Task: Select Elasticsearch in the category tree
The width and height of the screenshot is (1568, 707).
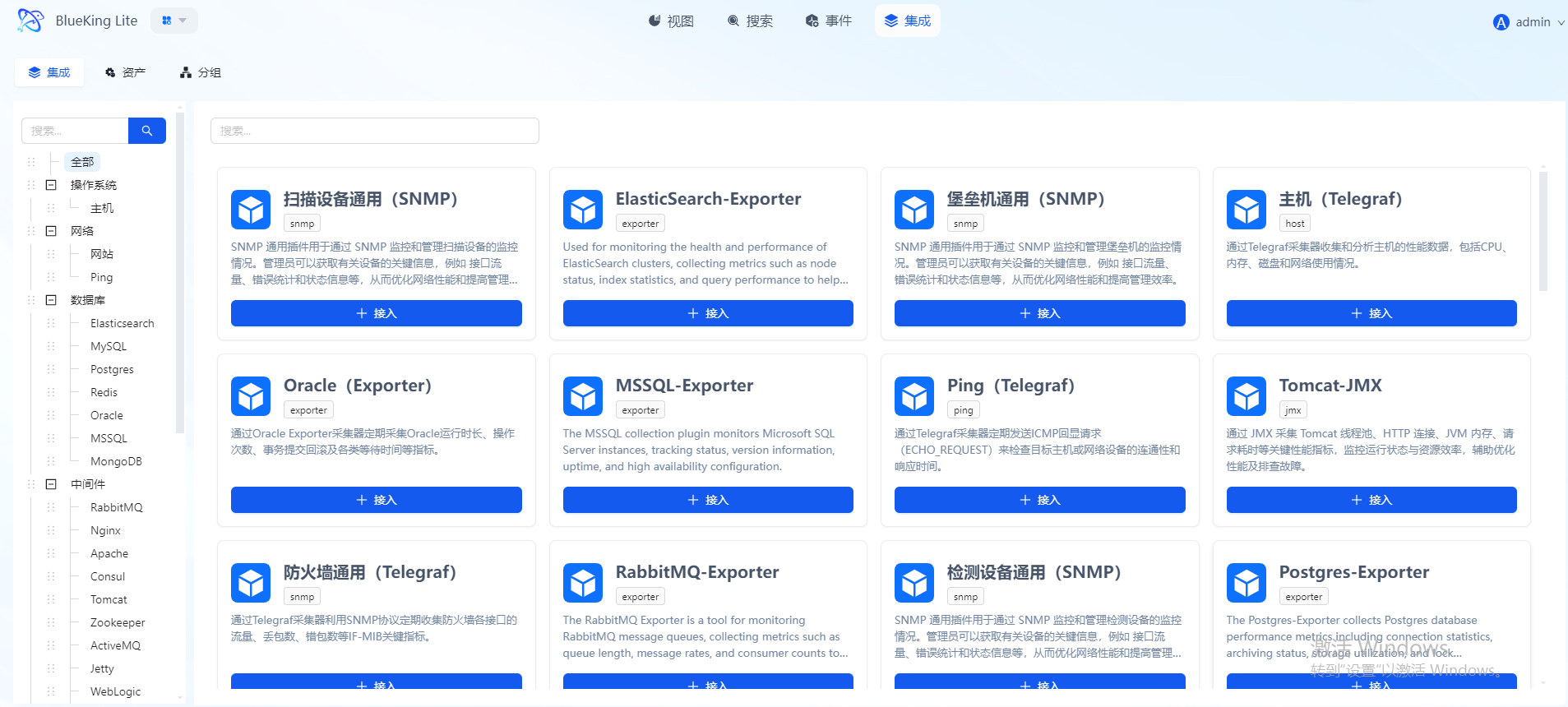Action: click(x=123, y=323)
